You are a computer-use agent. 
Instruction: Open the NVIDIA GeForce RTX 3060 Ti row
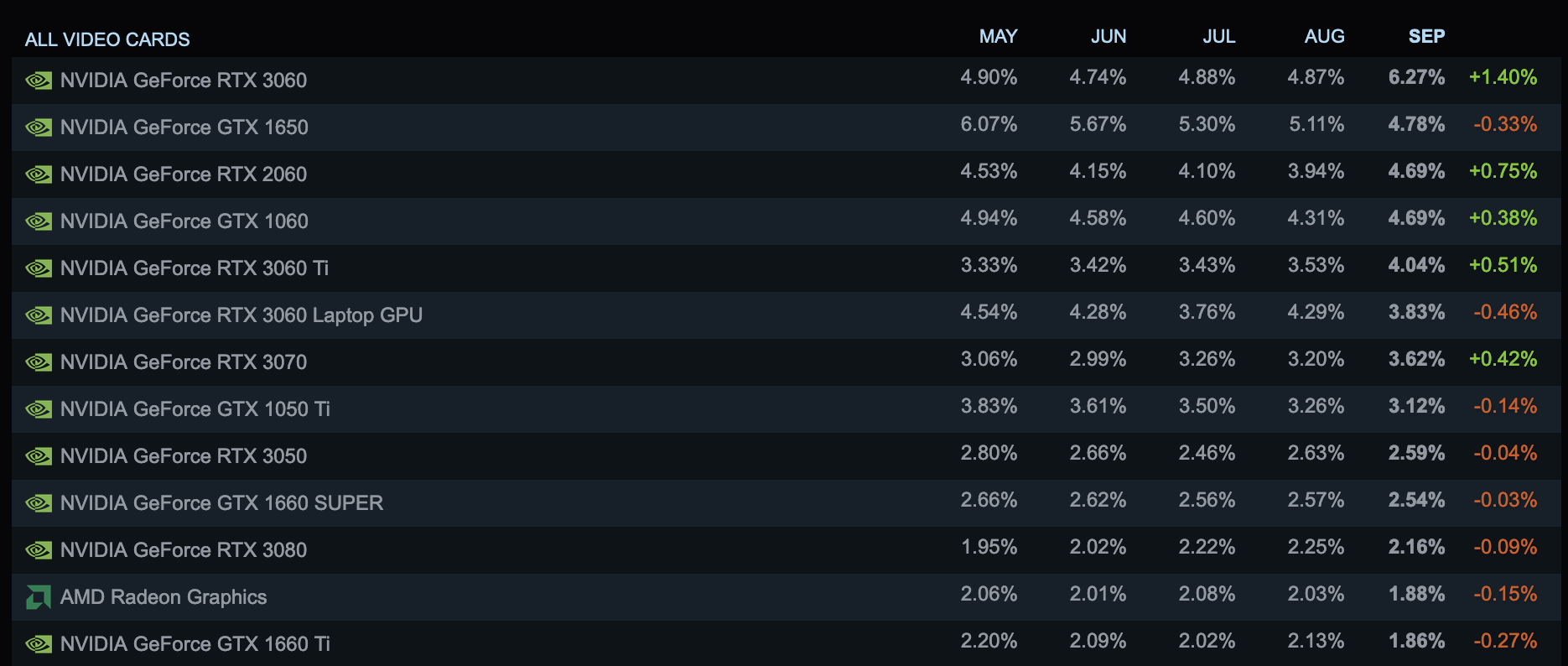coord(195,268)
